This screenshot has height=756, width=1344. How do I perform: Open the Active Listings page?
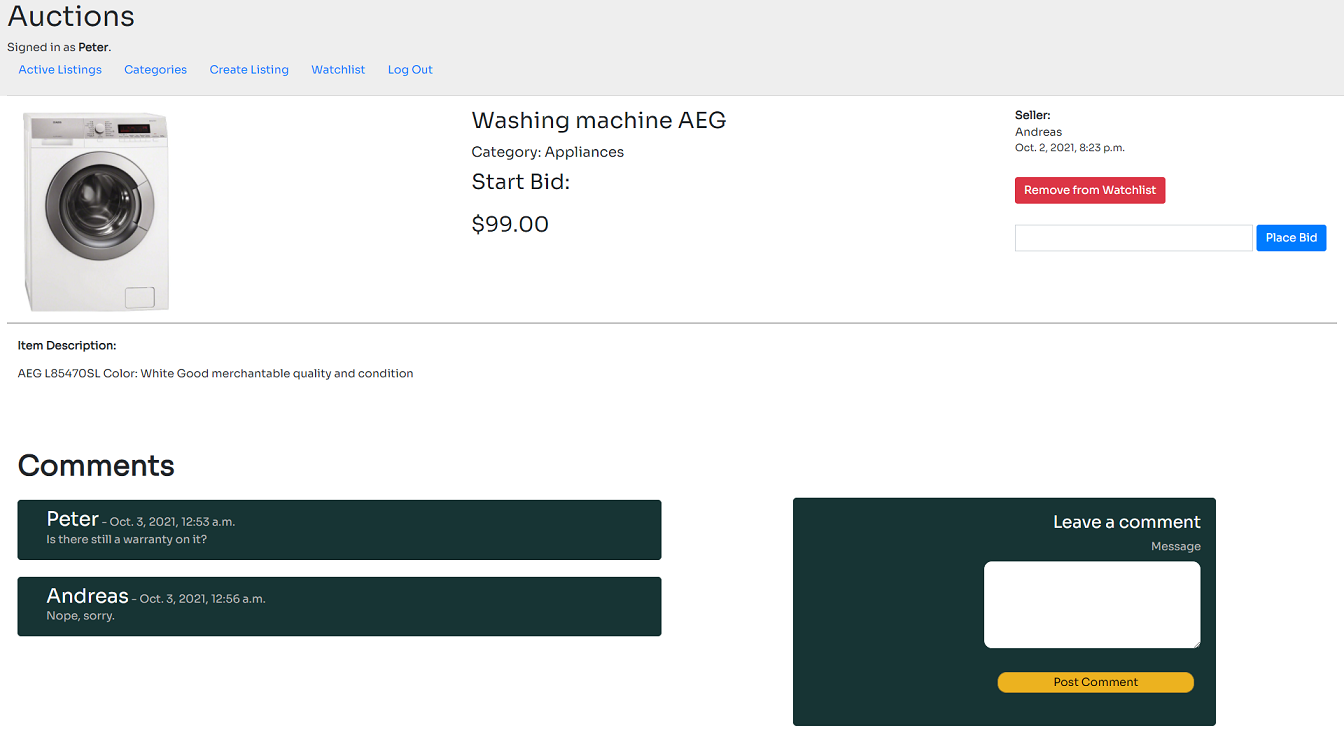pos(60,70)
